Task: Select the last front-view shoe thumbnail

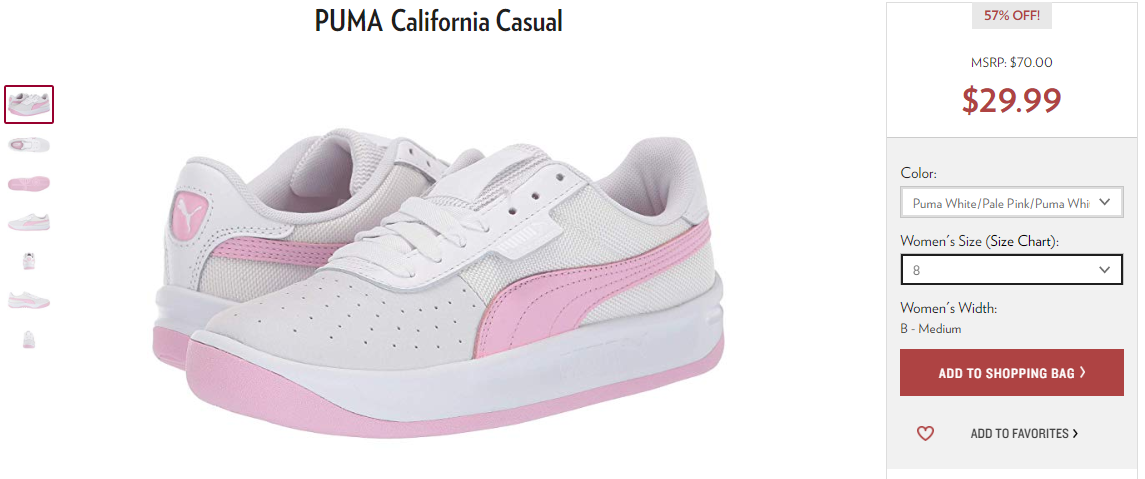Action: (x=29, y=340)
